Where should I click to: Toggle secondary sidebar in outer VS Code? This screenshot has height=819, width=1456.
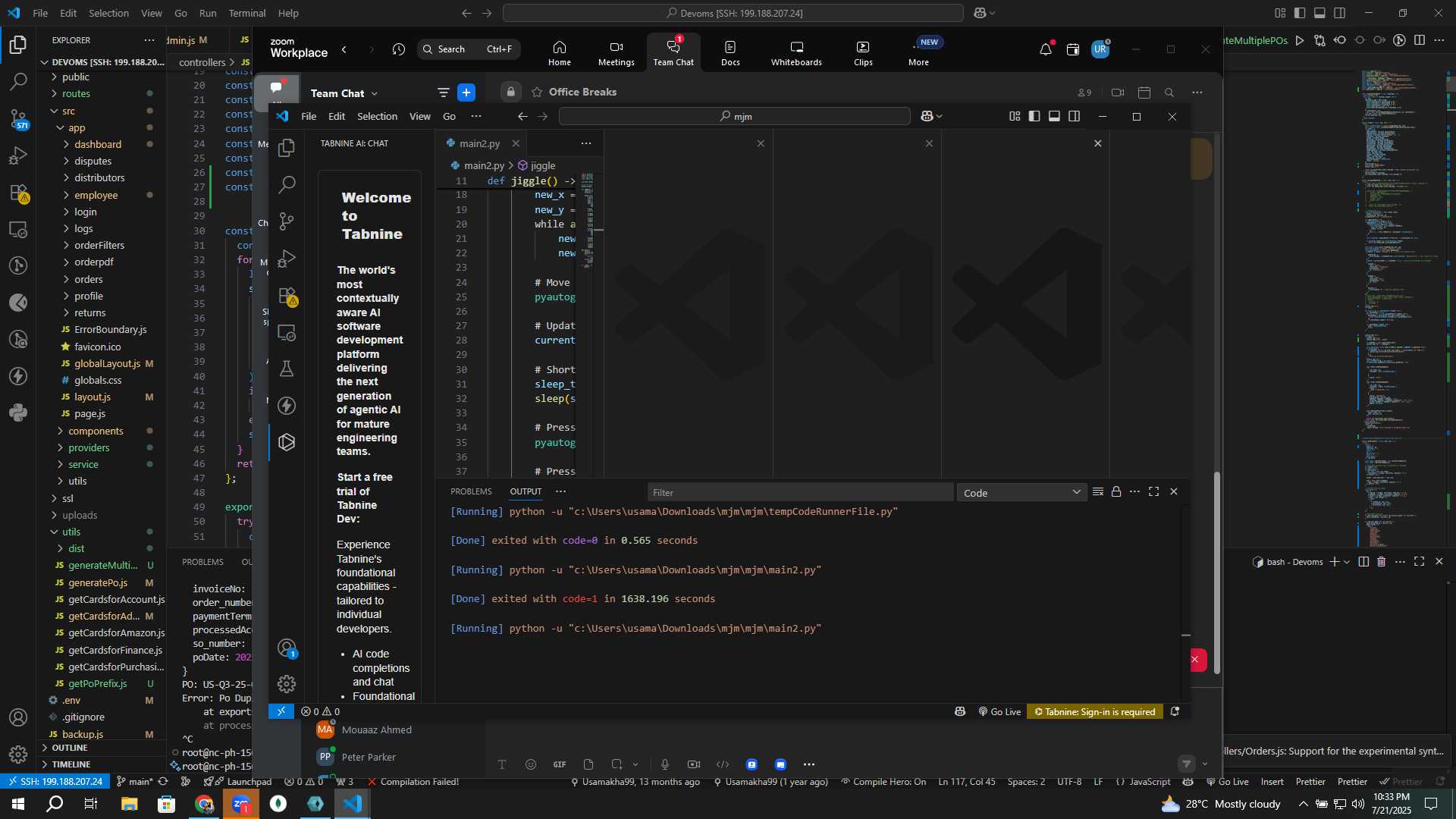[x=1340, y=13]
